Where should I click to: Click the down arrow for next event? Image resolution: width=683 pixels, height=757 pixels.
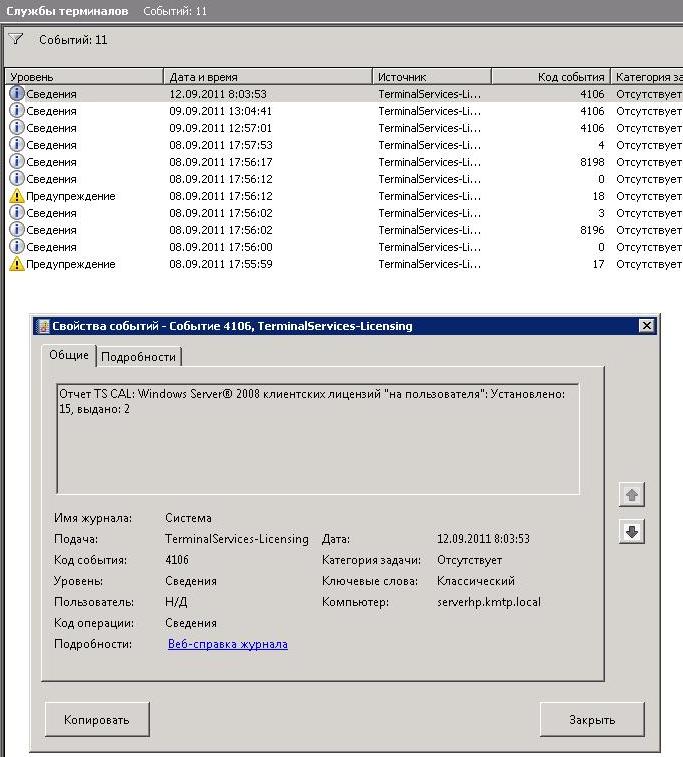point(631,532)
